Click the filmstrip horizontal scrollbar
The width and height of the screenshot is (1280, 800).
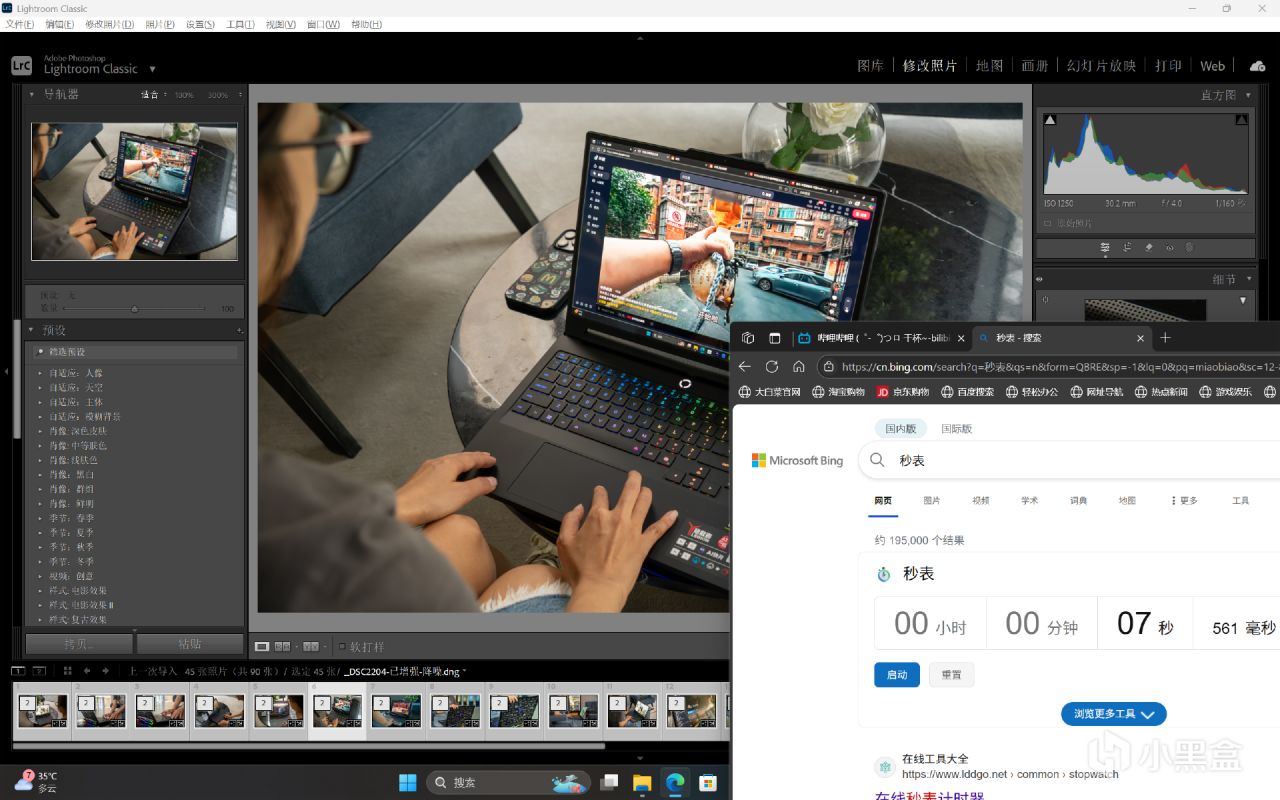309,745
